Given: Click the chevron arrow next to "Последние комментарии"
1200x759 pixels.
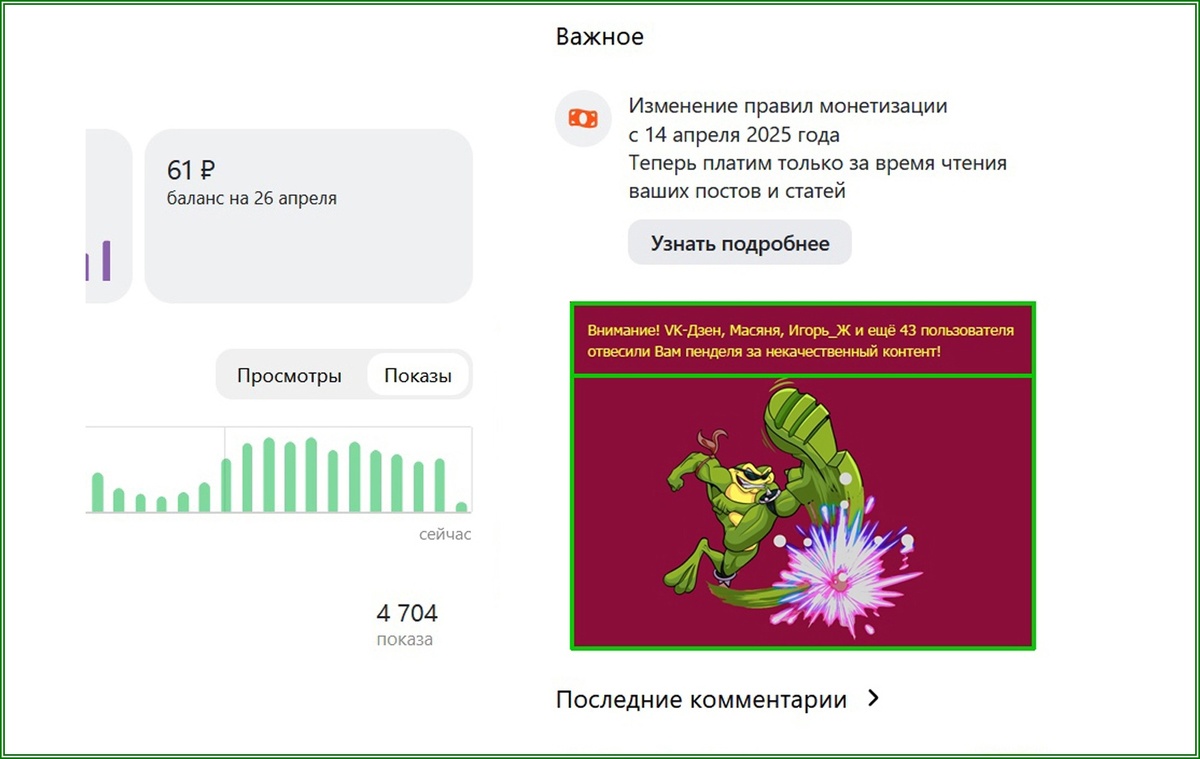Looking at the screenshot, I should [x=873, y=699].
